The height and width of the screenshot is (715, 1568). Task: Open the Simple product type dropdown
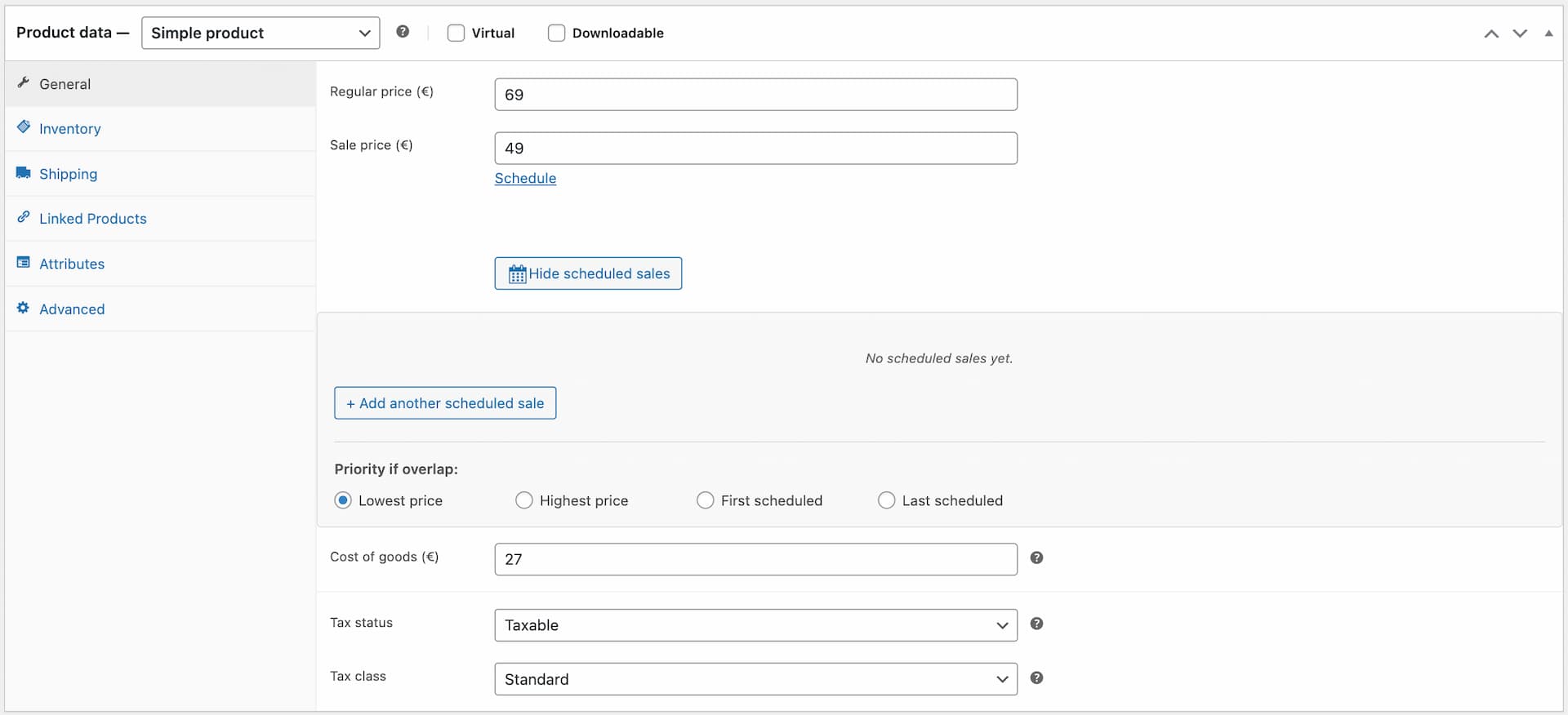(261, 33)
